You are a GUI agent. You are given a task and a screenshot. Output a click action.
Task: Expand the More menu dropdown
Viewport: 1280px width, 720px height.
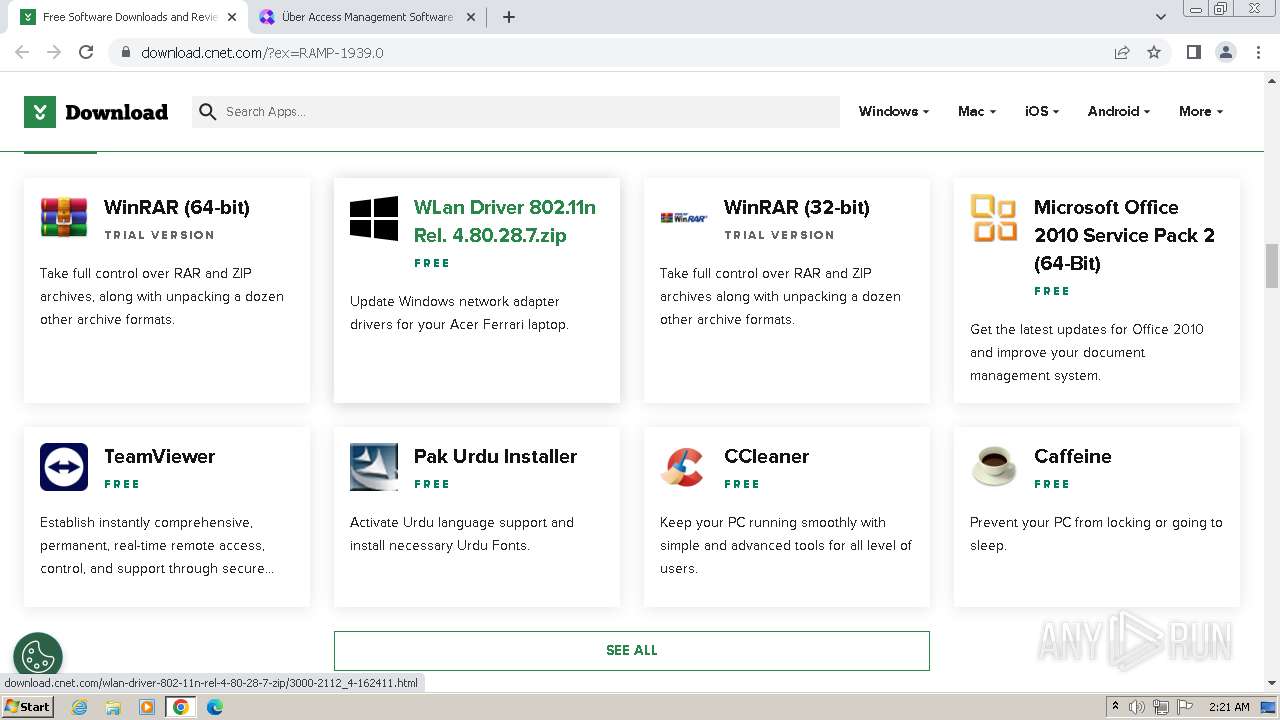point(1201,111)
